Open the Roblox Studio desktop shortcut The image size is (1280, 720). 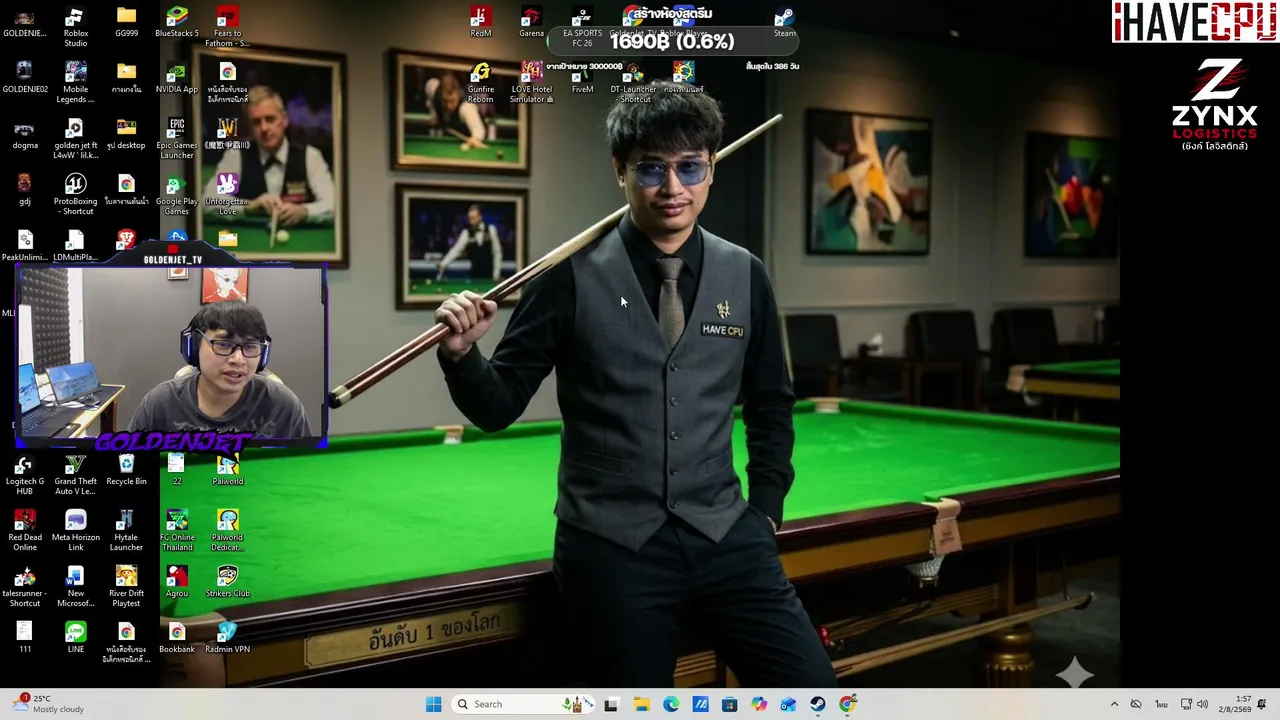pos(75,27)
